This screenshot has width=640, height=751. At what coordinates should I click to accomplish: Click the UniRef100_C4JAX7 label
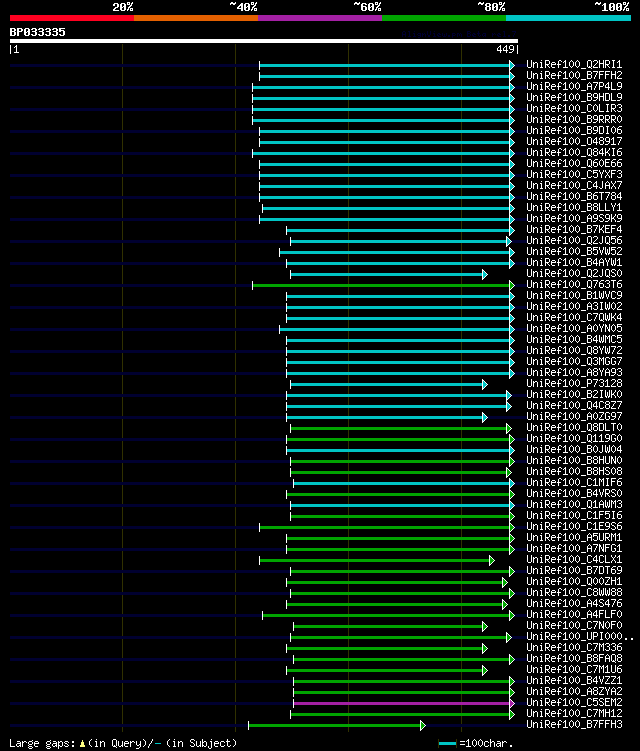tap(574, 185)
